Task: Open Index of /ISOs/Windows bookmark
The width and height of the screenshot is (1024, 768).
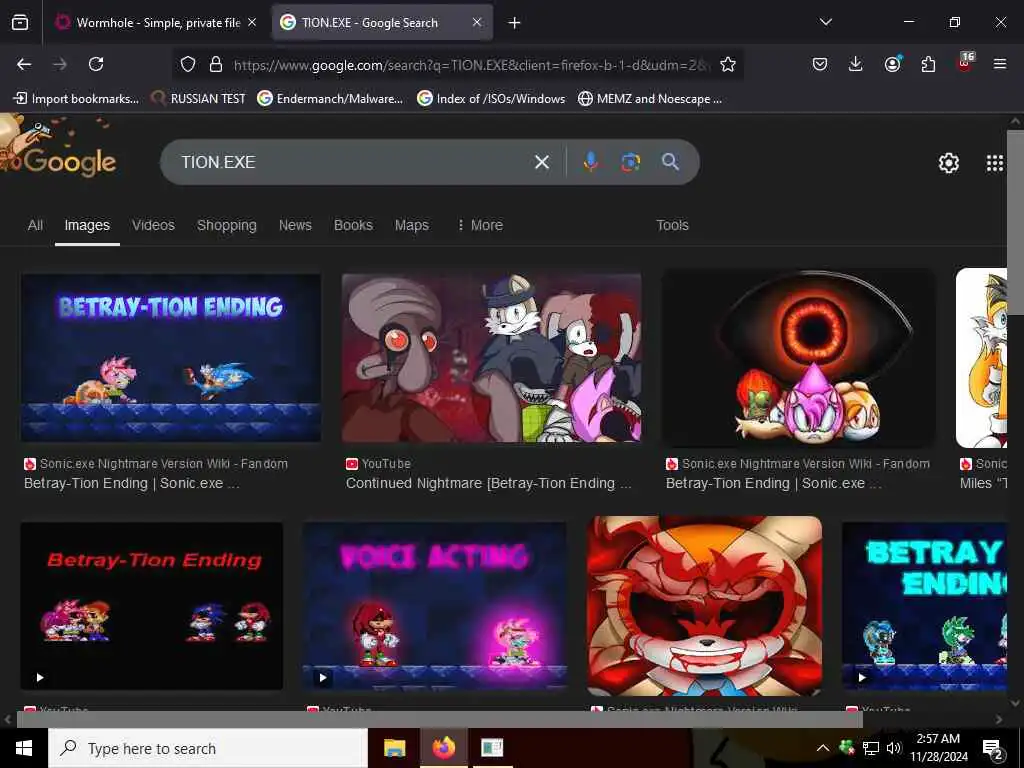Action: coord(491,99)
